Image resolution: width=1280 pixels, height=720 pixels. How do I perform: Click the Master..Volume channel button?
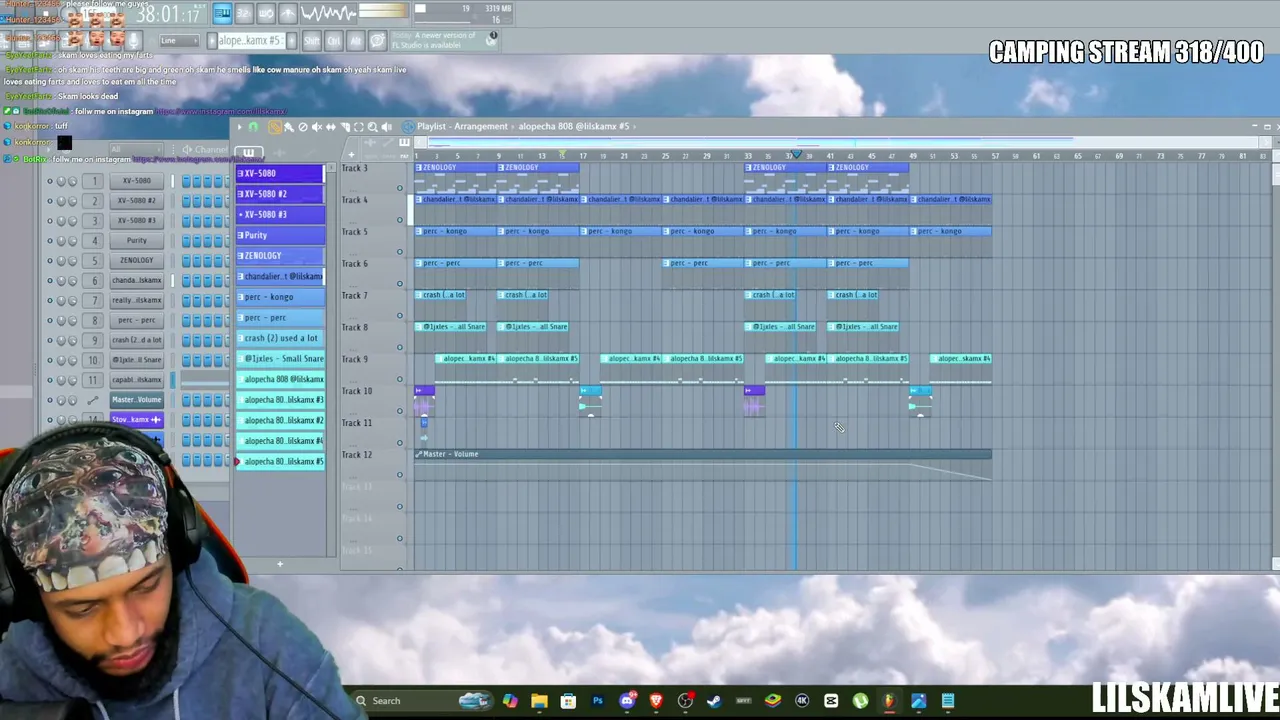pyautogui.click(x=137, y=400)
